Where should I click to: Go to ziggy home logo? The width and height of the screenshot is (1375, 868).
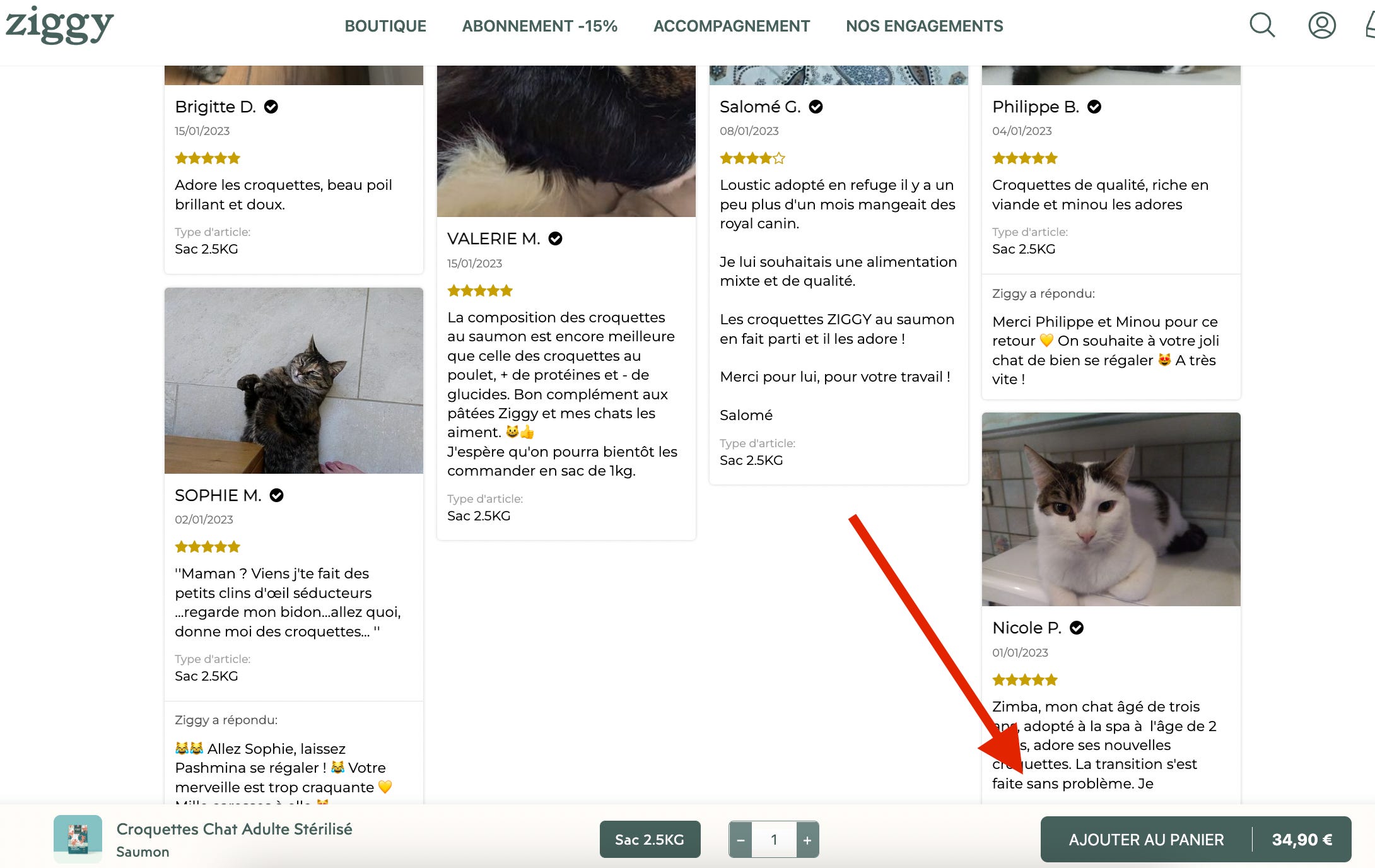59,25
